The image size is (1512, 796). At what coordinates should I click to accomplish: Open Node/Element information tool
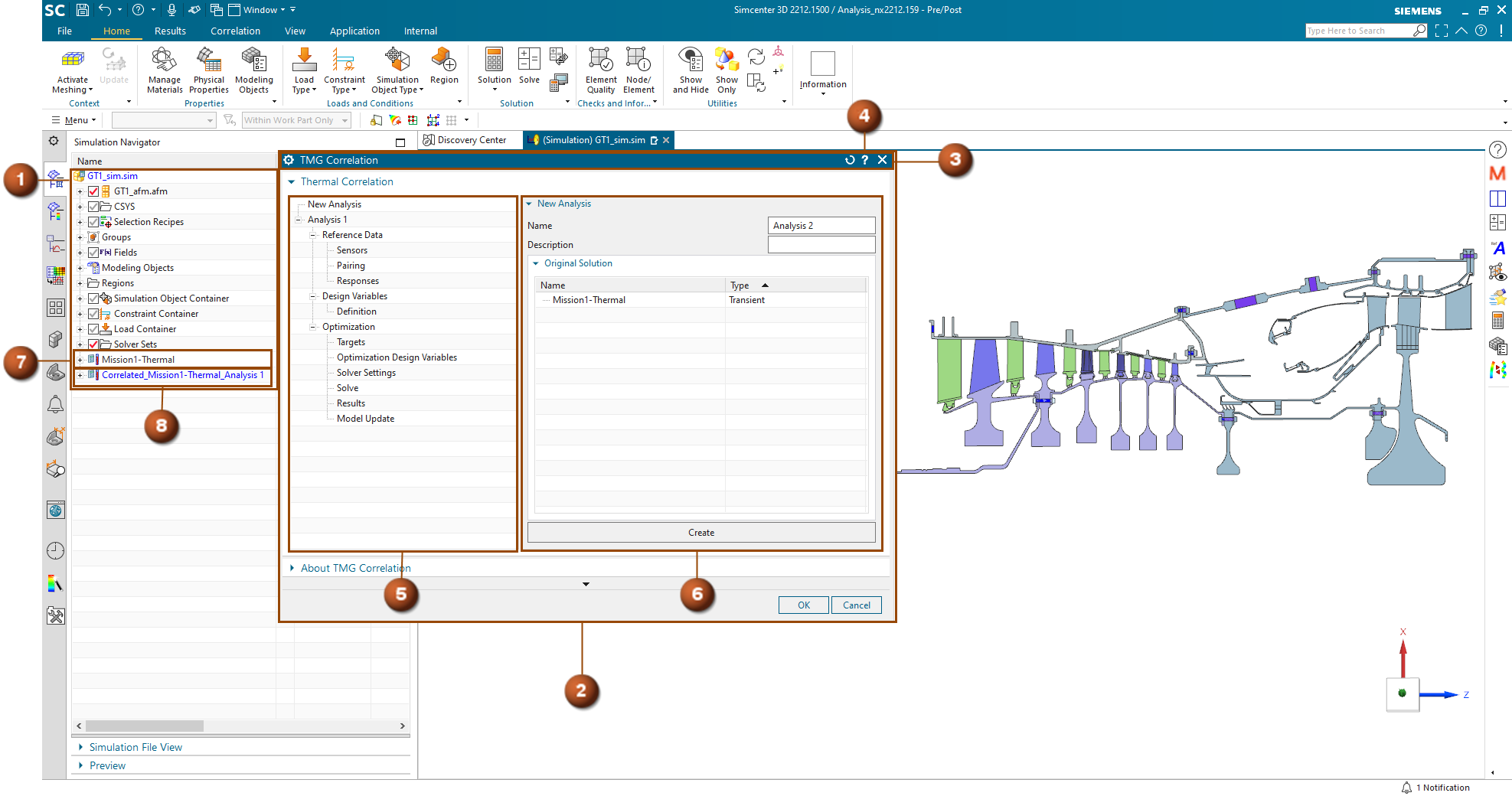tap(638, 60)
